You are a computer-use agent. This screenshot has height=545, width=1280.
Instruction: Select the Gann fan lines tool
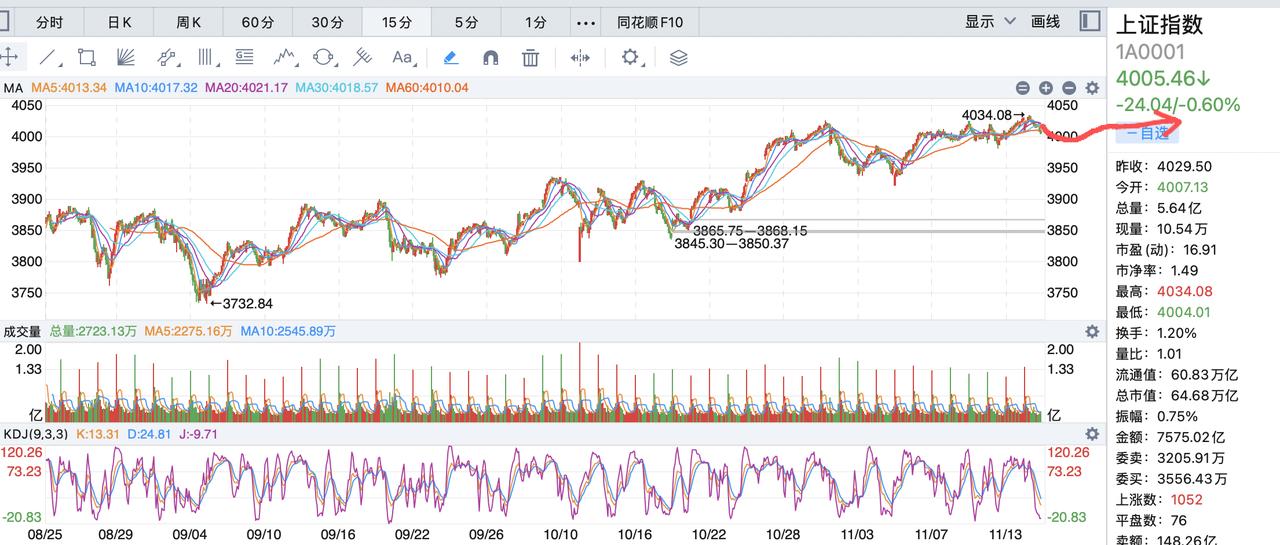pyautogui.click(x=126, y=57)
